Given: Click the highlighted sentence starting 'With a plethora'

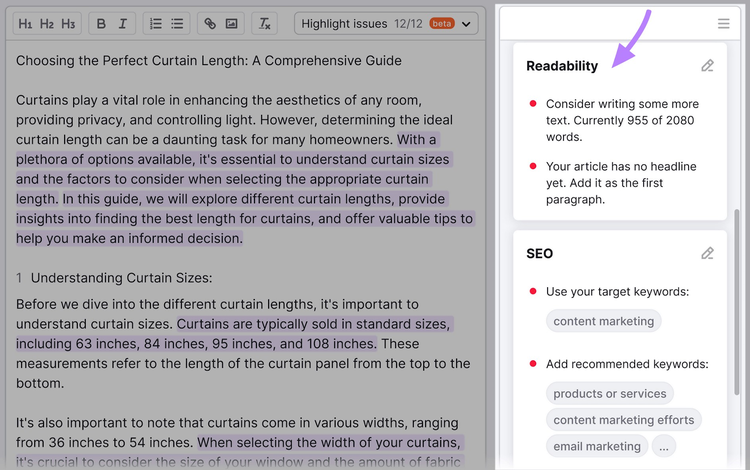Looking at the screenshot, I should tap(233, 169).
